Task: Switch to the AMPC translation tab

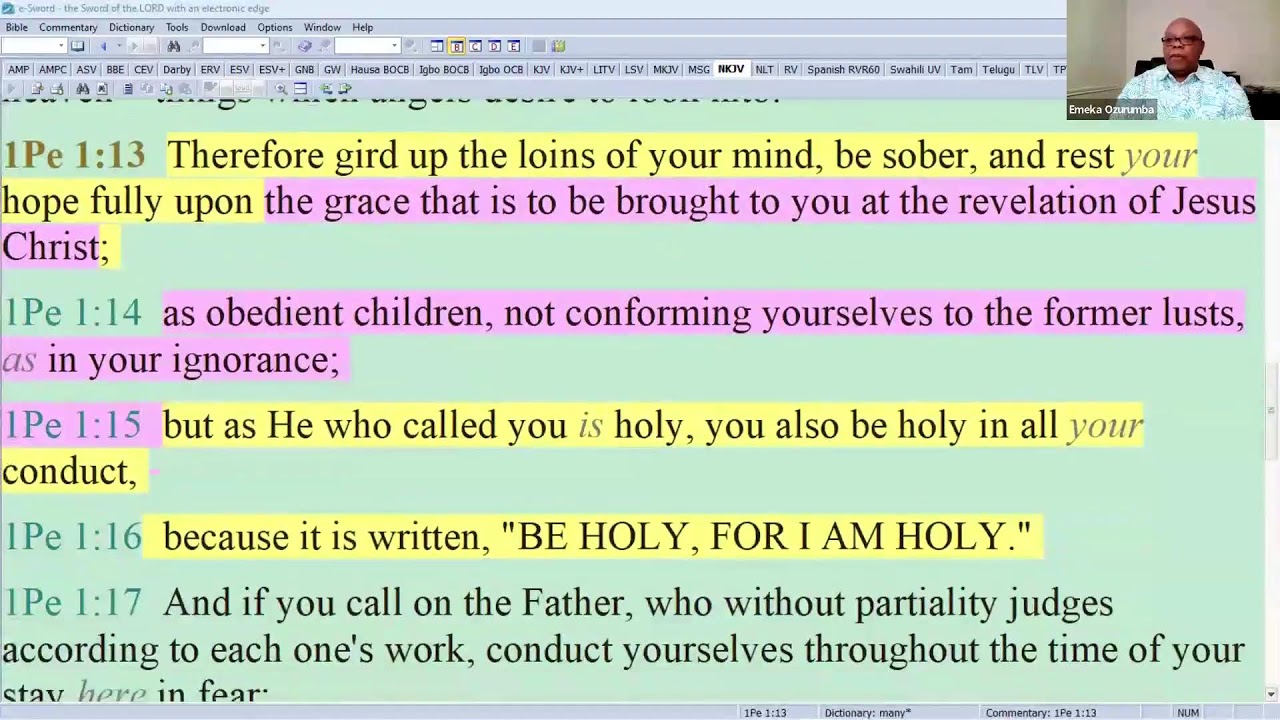Action: [x=53, y=70]
